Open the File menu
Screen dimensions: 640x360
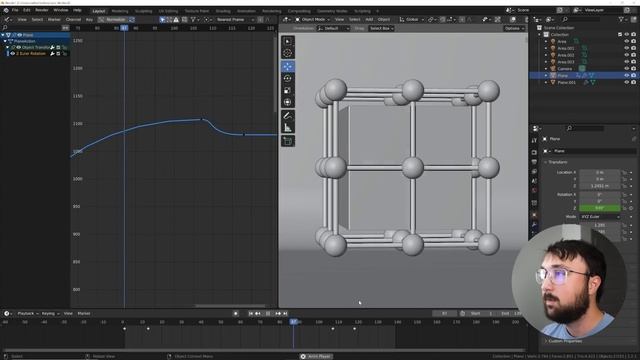(15, 10)
